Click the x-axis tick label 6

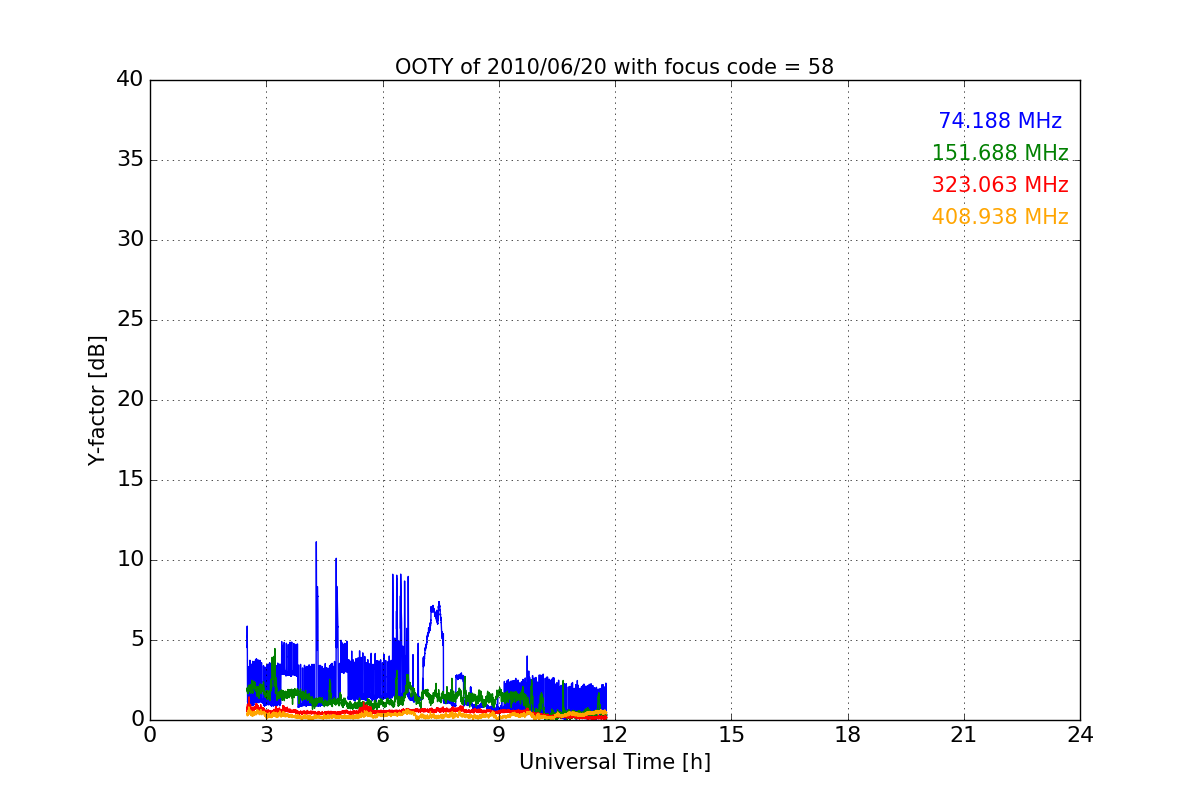[x=383, y=735]
